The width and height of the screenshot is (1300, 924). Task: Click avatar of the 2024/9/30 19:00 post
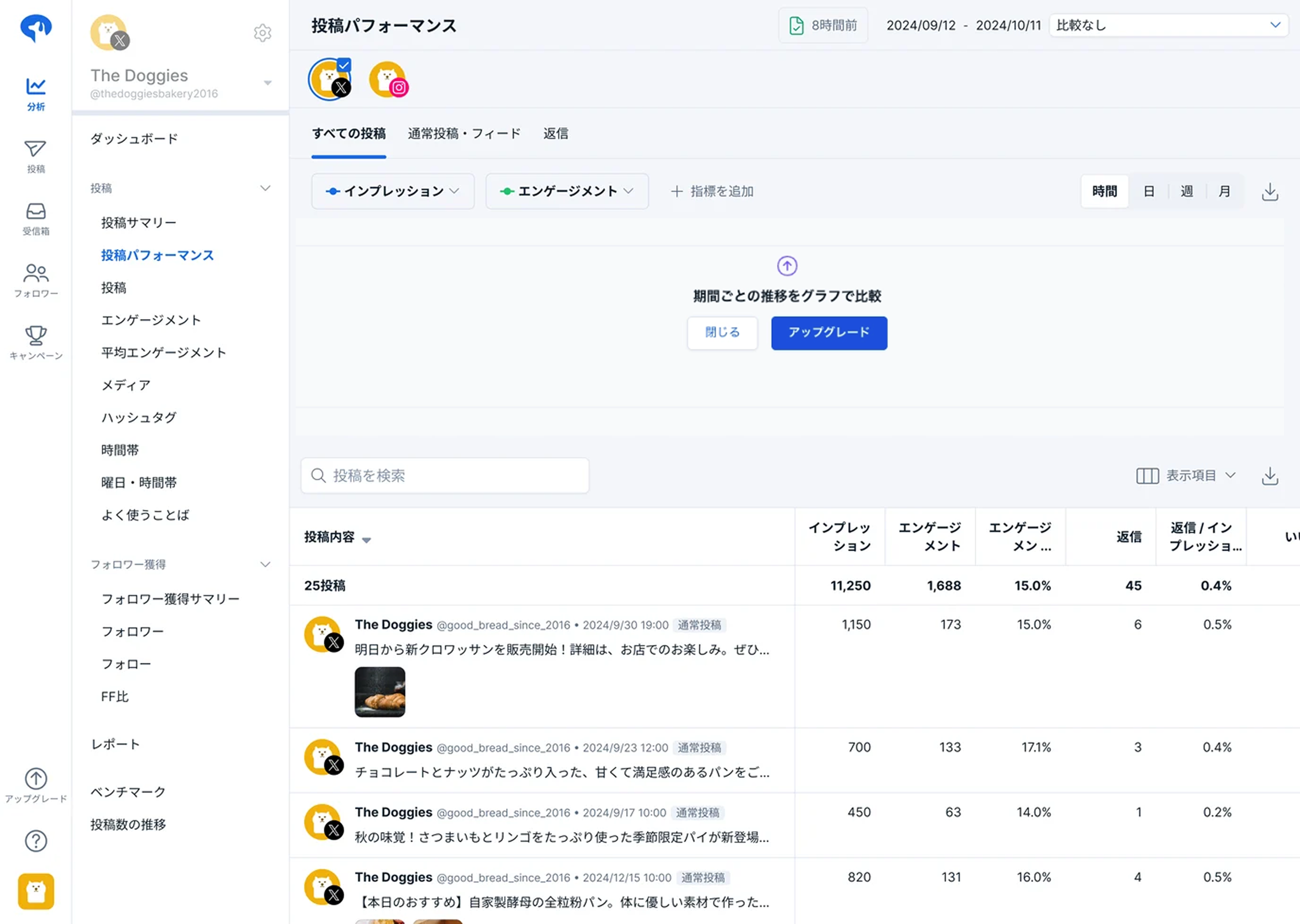point(323,634)
